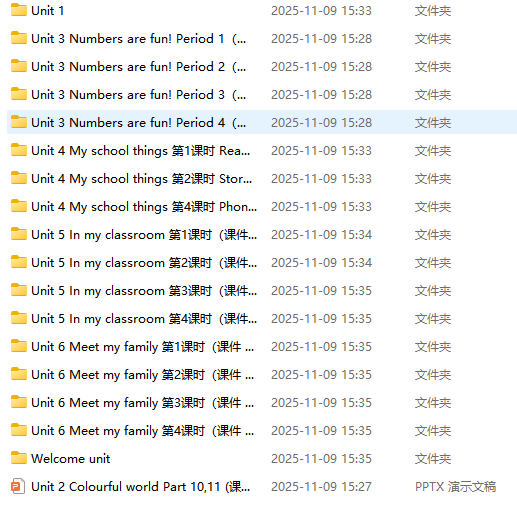
Task: Click folder icon for Unit 5 第3课时
Action: click(19, 290)
